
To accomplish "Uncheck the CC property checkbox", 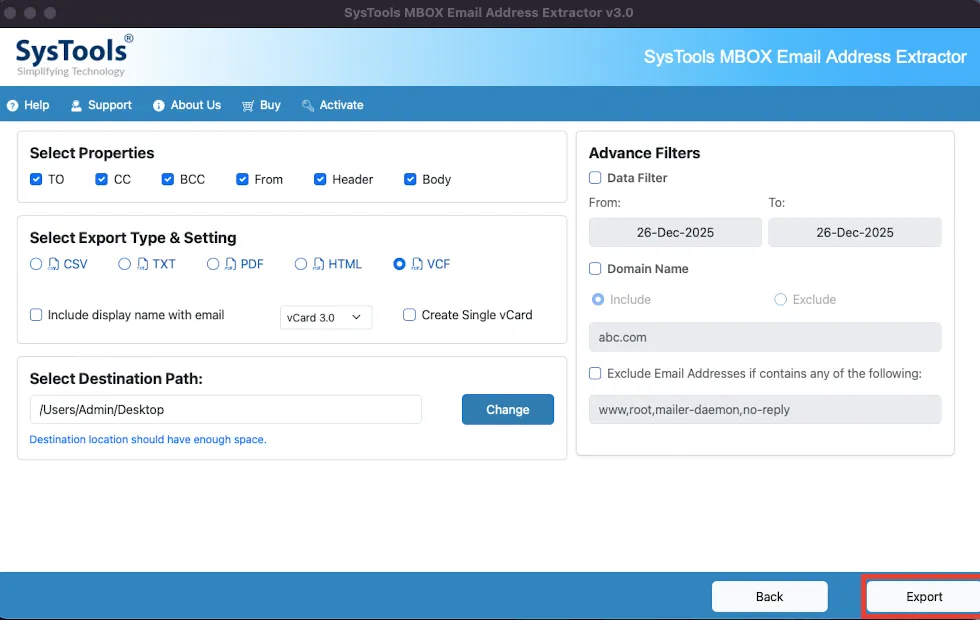I will 101,179.
